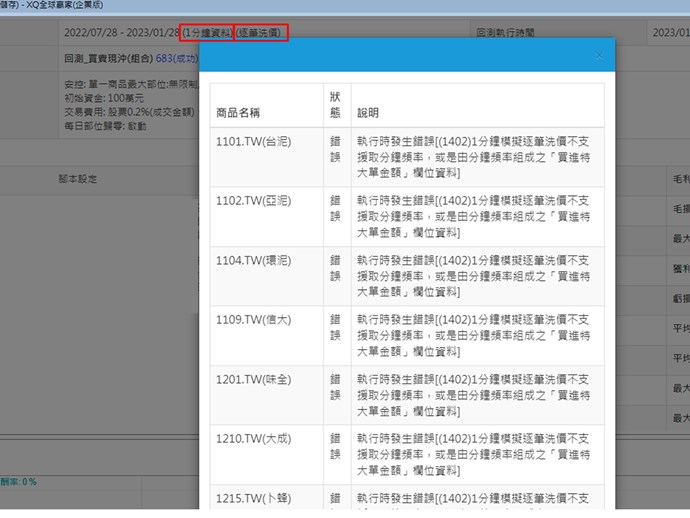Viewport: 690px width, 518px height.
Task: Select the 1210.TW(大成) row
Action: click(x=253, y=440)
